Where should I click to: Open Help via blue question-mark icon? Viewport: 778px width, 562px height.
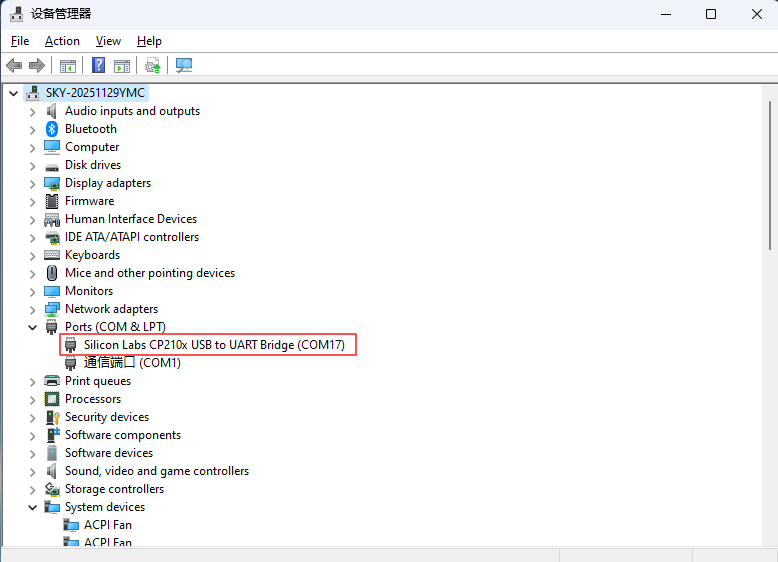point(99,65)
